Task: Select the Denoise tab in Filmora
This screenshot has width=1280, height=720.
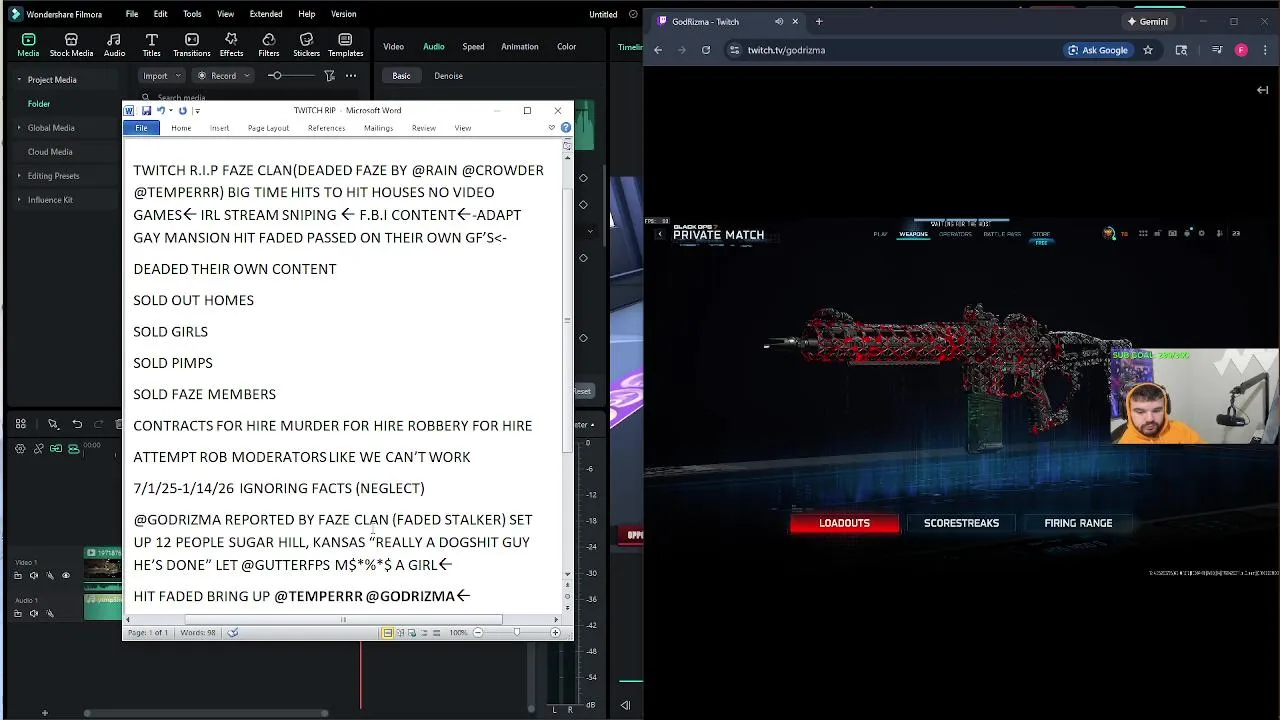Action: (x=448, y=76)
